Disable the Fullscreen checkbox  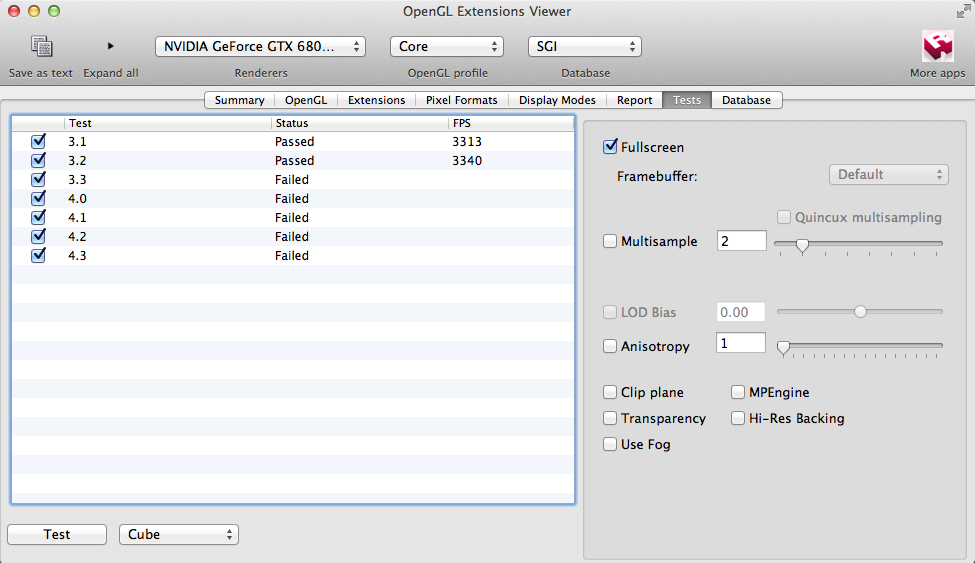[x=610, y=147]
